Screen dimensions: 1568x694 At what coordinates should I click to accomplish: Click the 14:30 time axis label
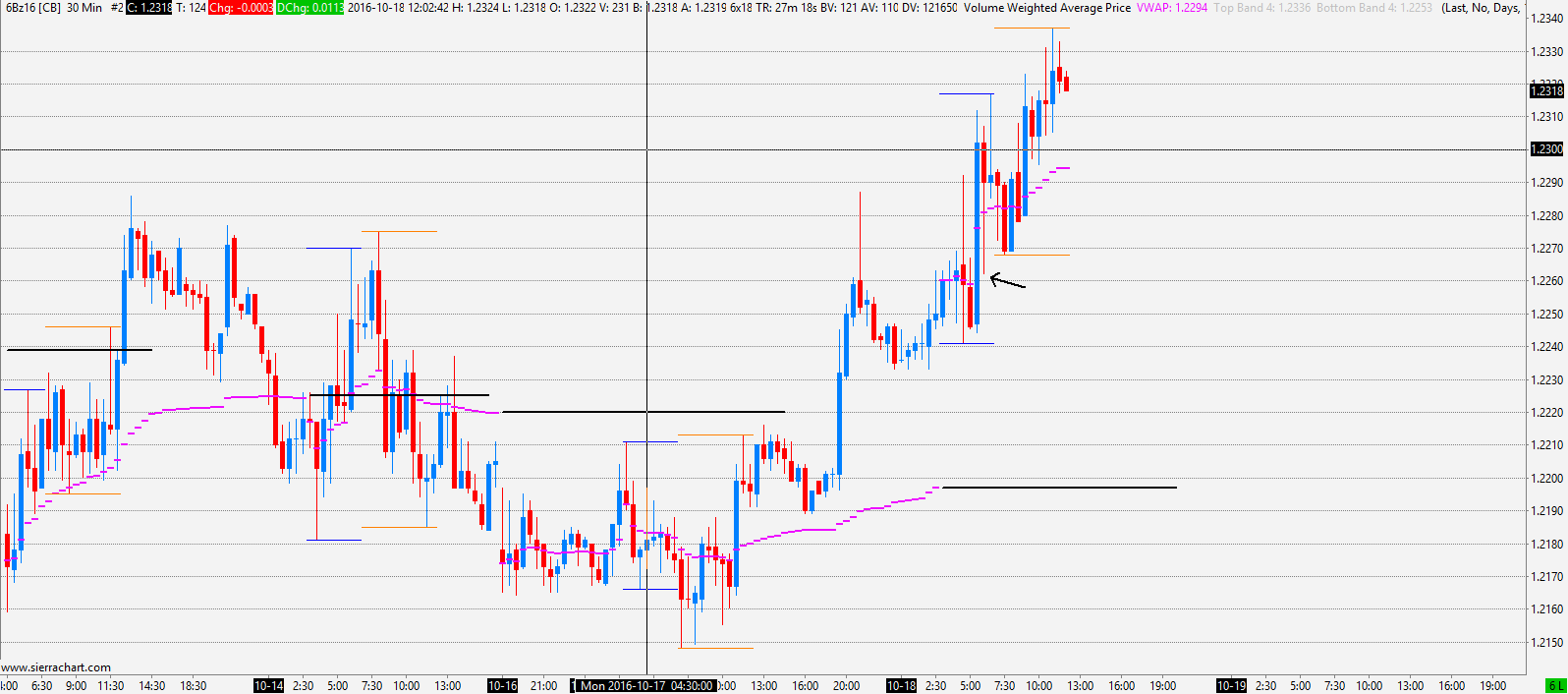coord(151,685)
